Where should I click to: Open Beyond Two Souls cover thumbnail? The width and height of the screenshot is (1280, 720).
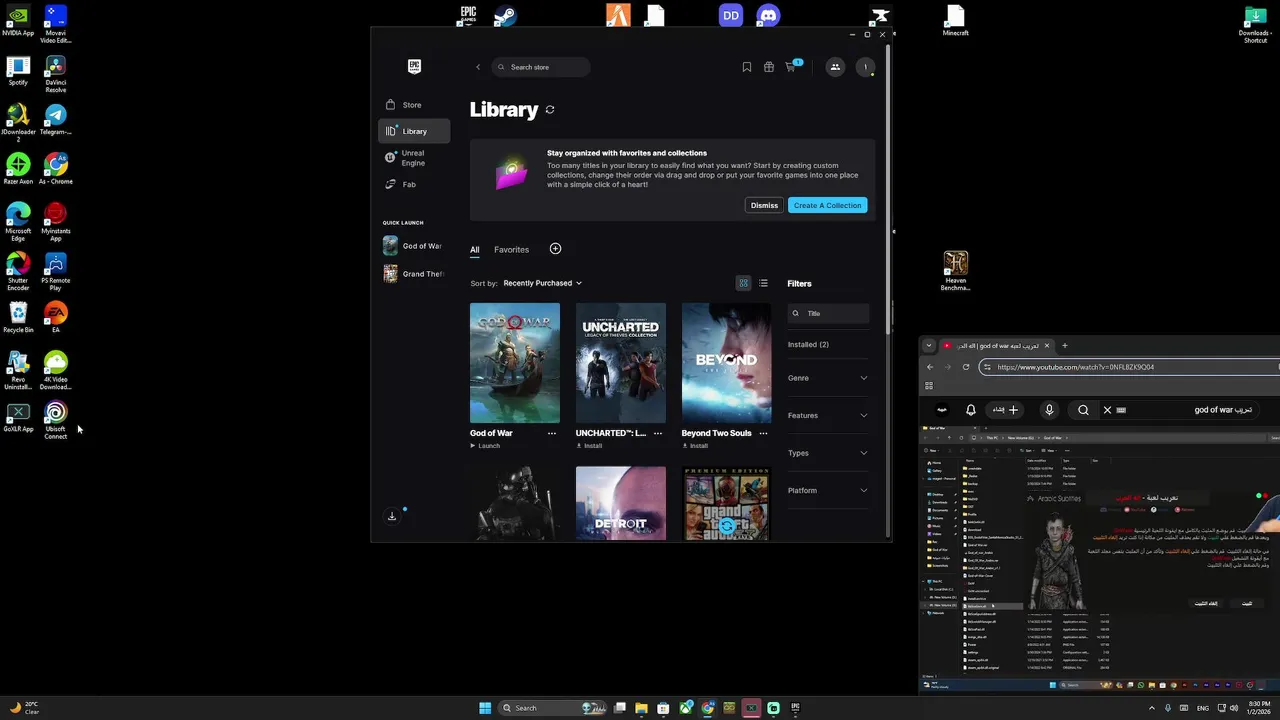pos(727,363)
